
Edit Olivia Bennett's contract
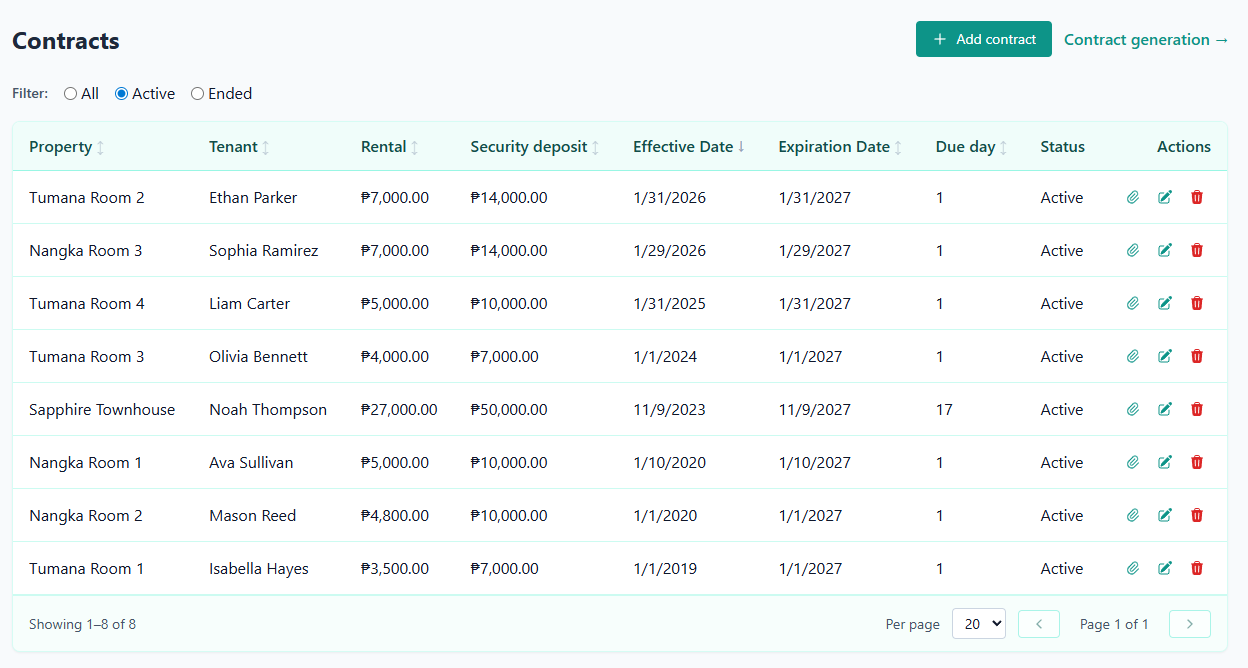[x=1165, y=357]
